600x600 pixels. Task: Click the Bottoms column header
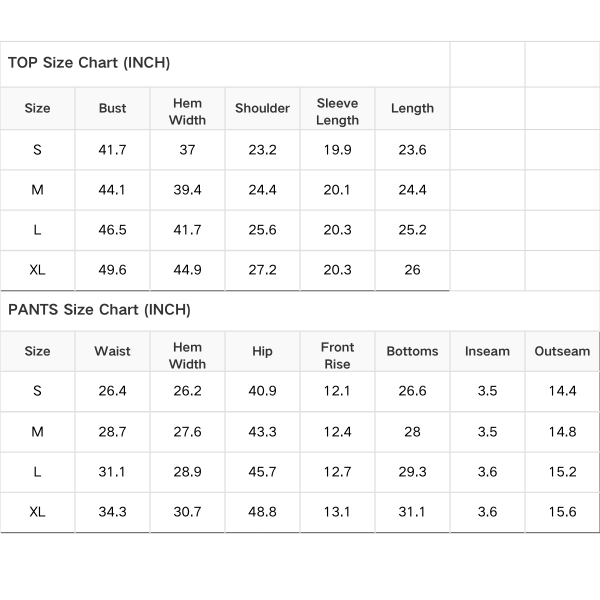[x=412, y=351]
